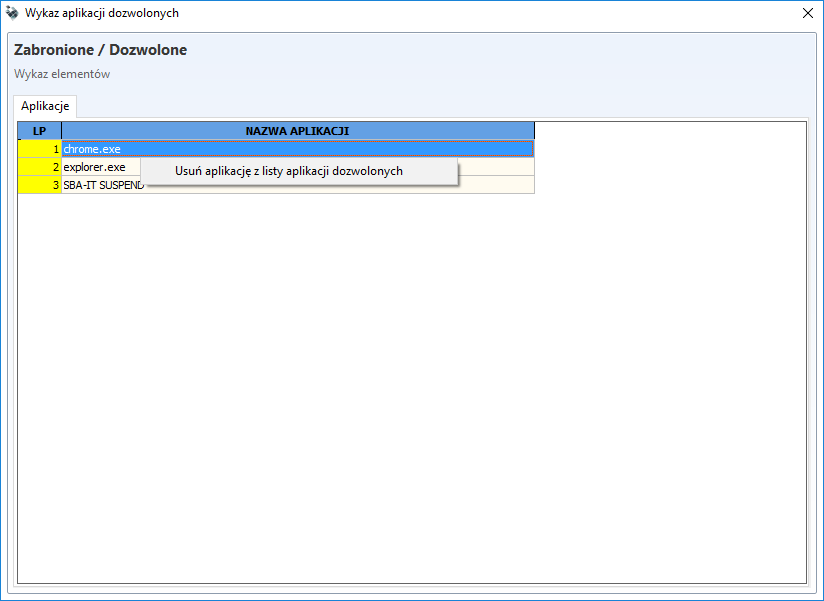Click row number 1 cell
This screenshot has width=824, height=601.
(39, 149)
